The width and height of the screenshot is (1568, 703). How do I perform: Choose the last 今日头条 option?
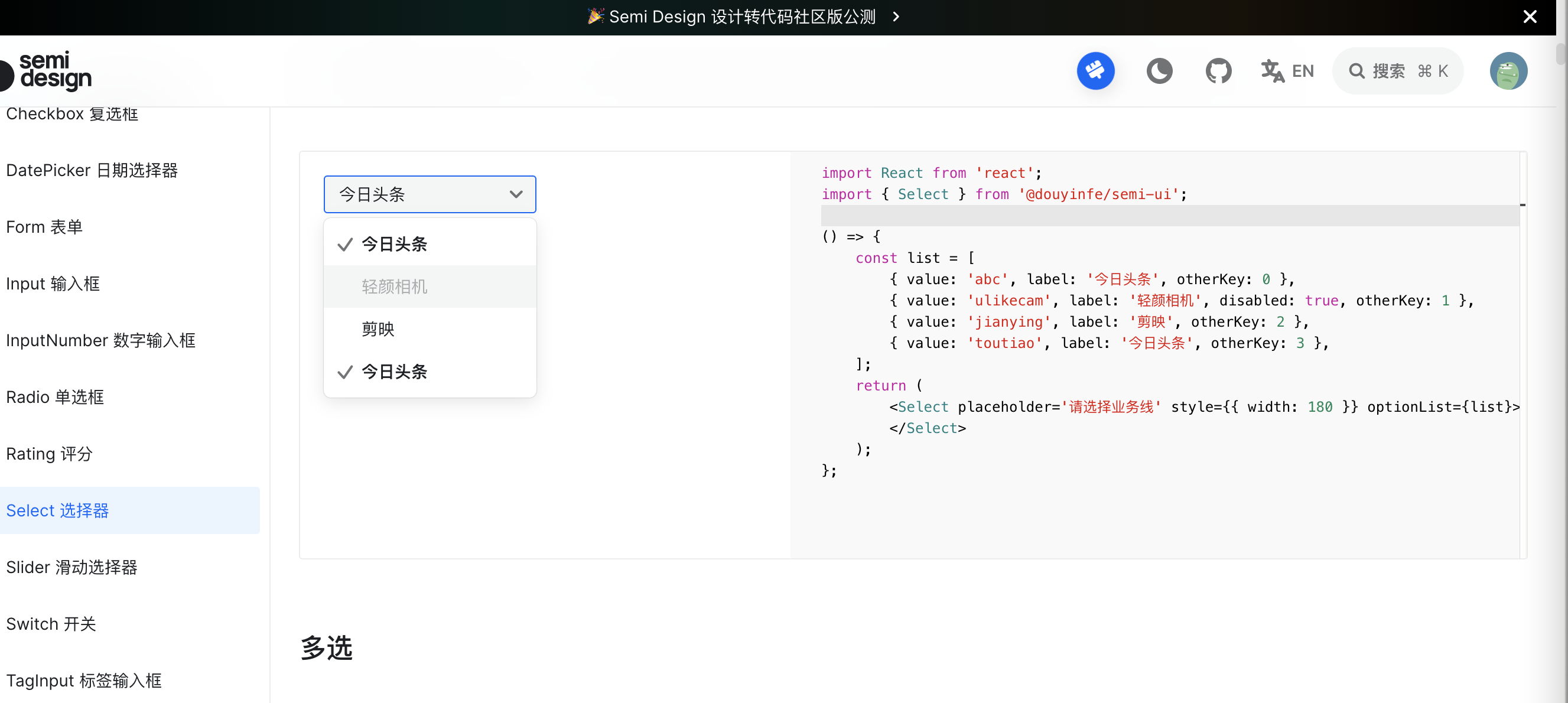[x=430, y=372]
